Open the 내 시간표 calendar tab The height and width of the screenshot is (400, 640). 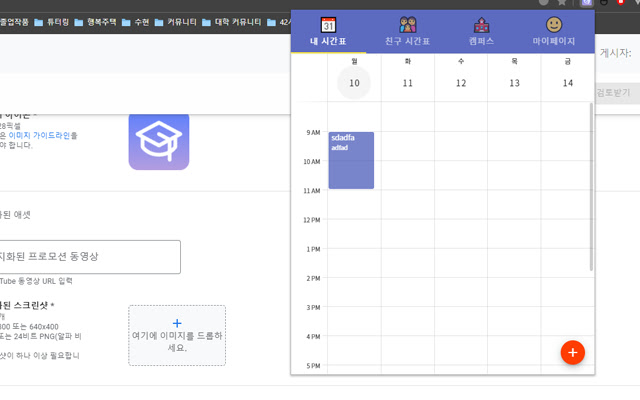coord(328,32)
